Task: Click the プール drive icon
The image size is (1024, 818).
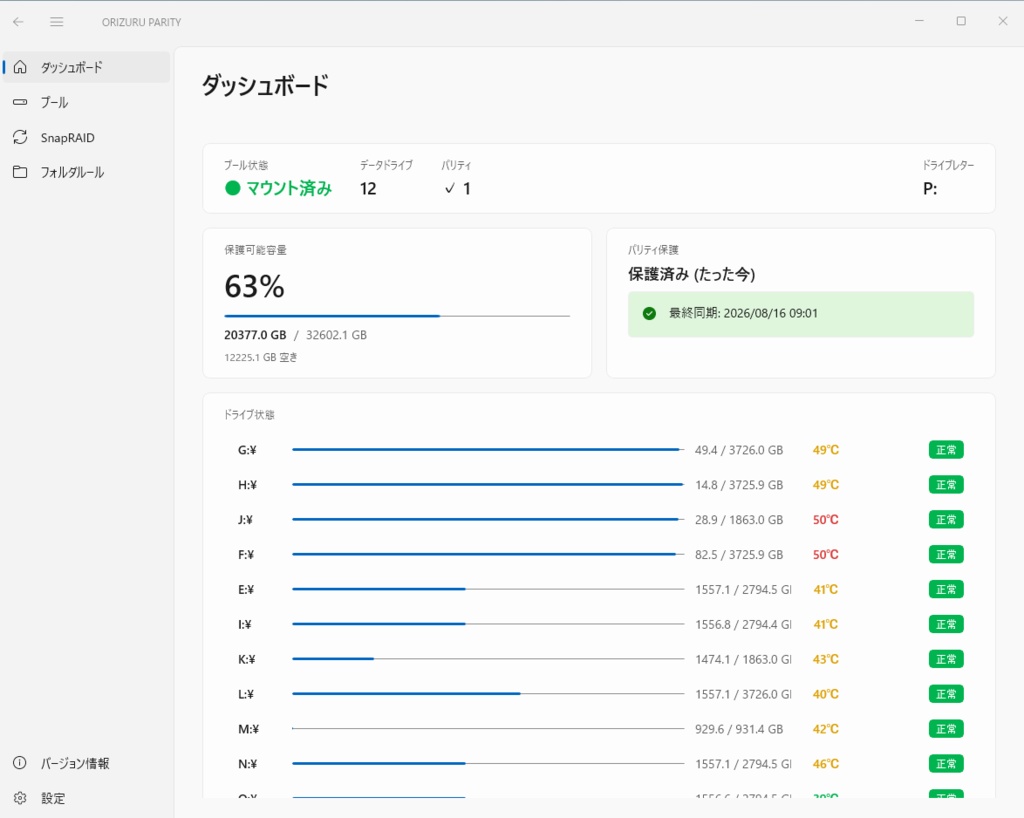Action: 20,102
